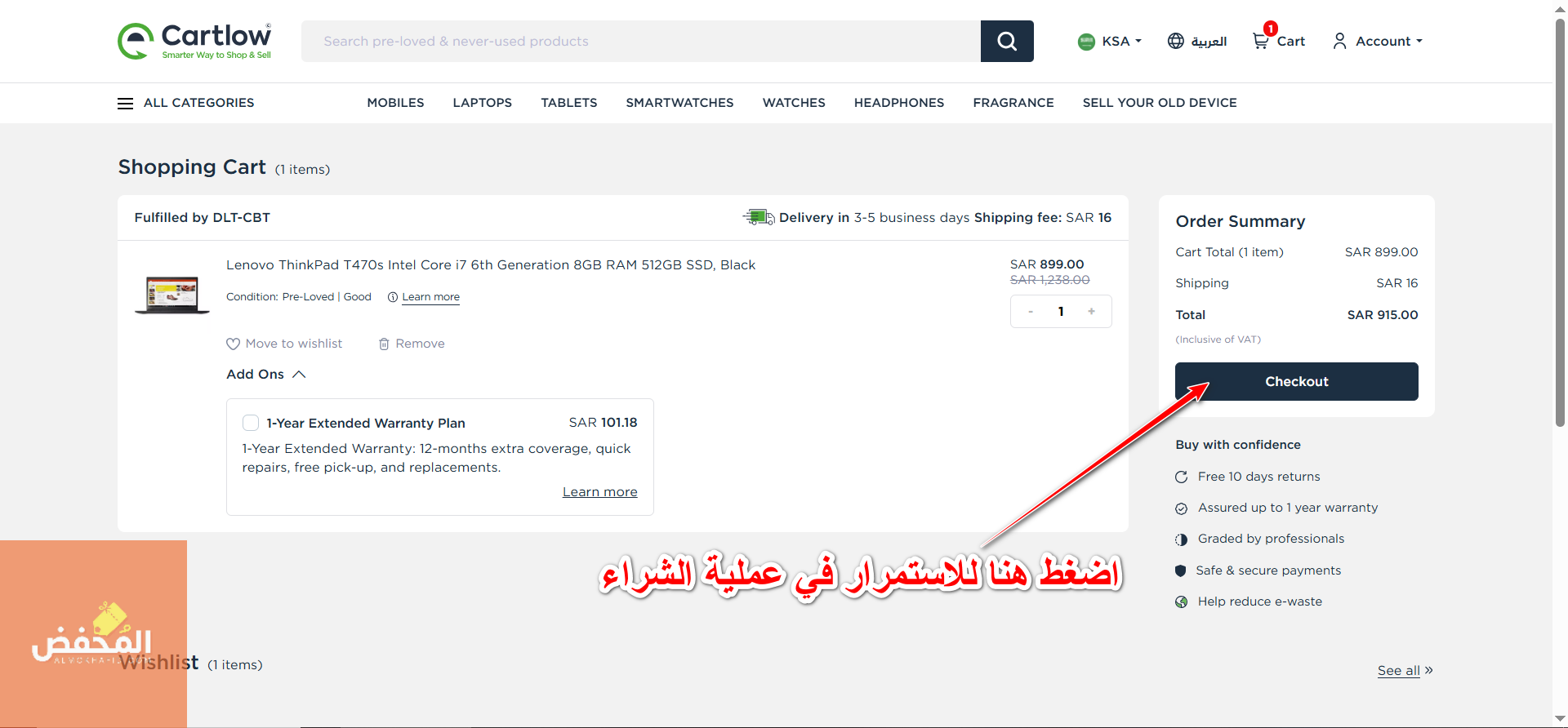Click the (Inclusive of VAT) note
The image size is (1568, 728).
tap(1218, 340)
